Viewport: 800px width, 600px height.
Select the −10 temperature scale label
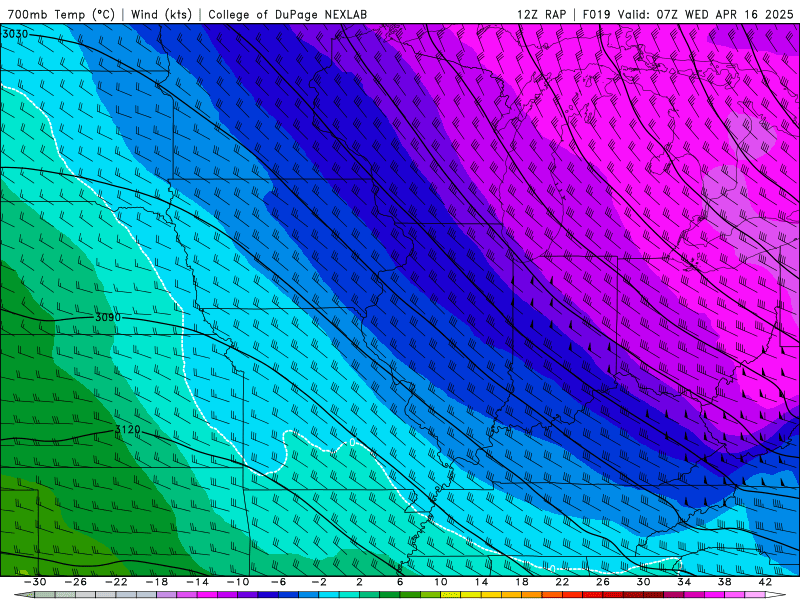click(x=238, y=582)
